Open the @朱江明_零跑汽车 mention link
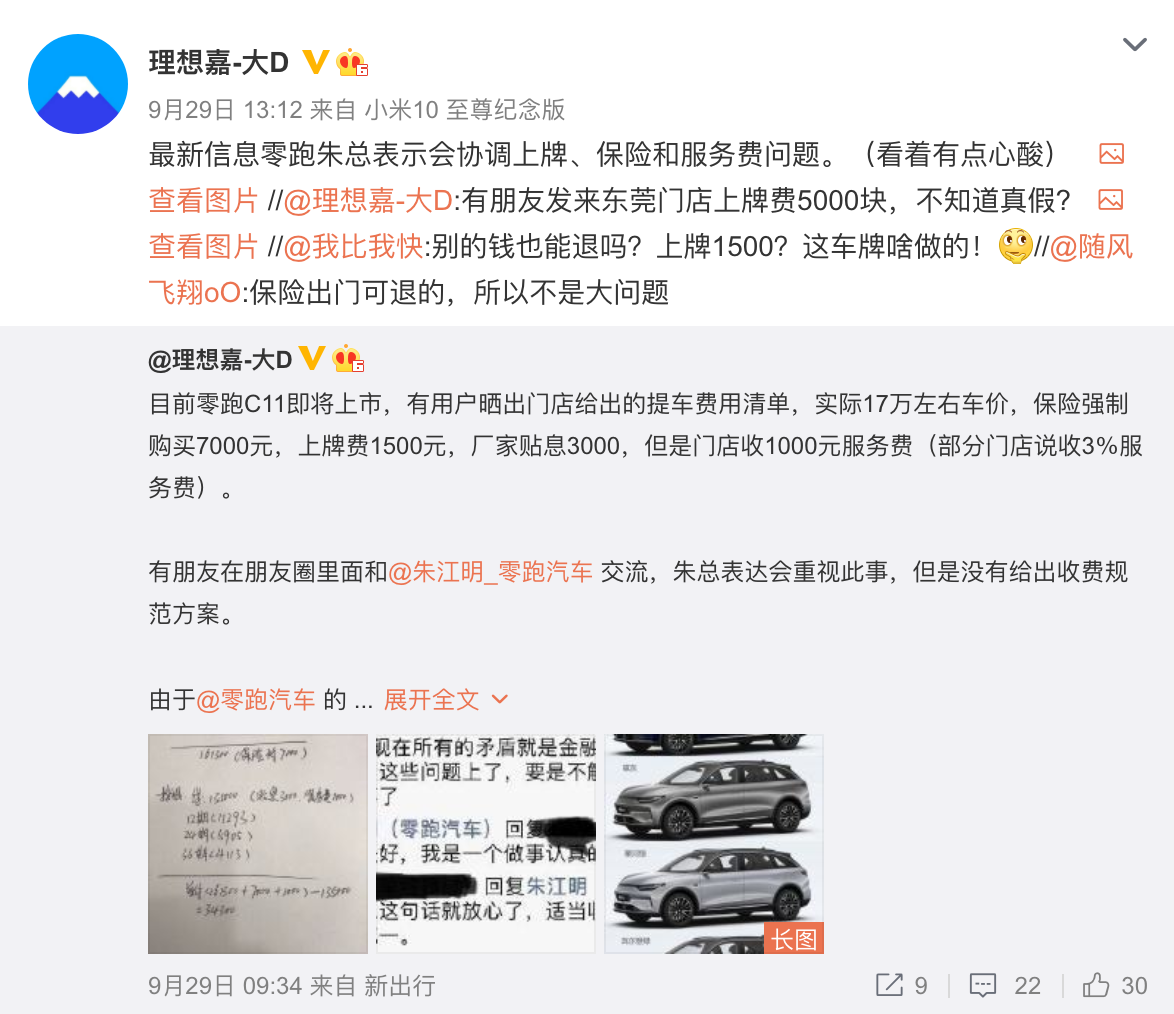Image resolution: width=1174 pixels, height=1014 pixels. pyautogui.click(x=490, y=572)
